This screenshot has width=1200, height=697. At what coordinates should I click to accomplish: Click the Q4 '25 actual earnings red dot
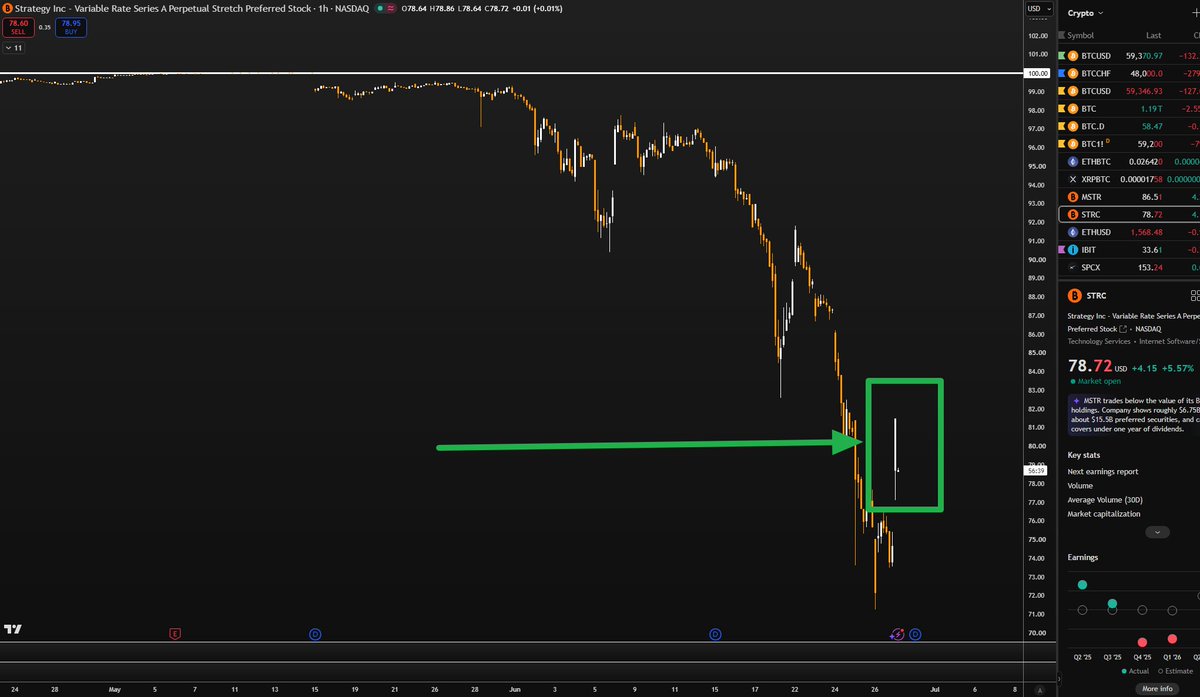[1142, 642]
